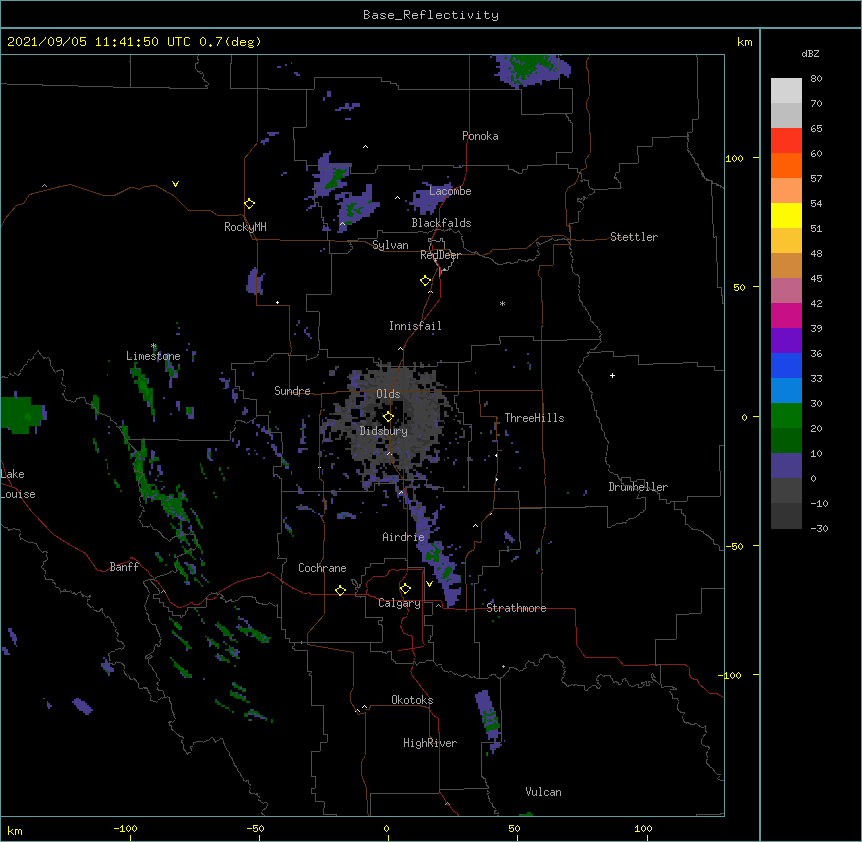Click the HighRiver town label
This screenshot has width=862, height=842.
point(430,743)
